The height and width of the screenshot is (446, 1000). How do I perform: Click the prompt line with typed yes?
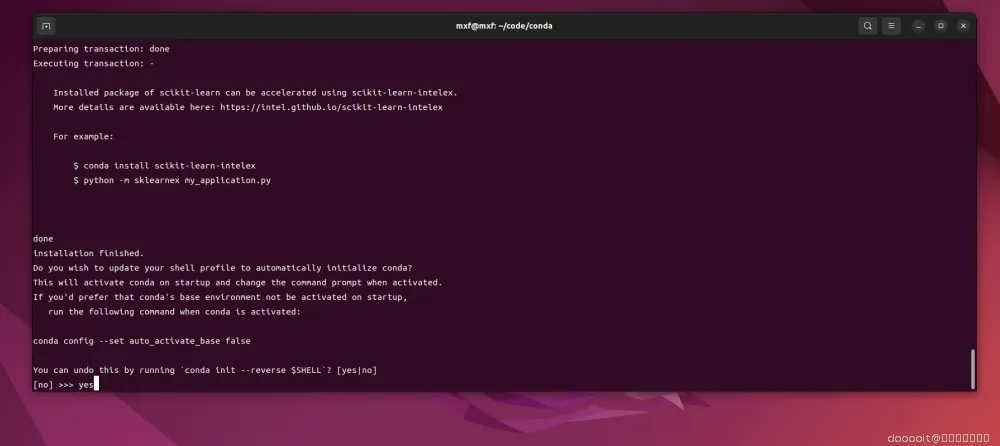(x=66, y=385)
